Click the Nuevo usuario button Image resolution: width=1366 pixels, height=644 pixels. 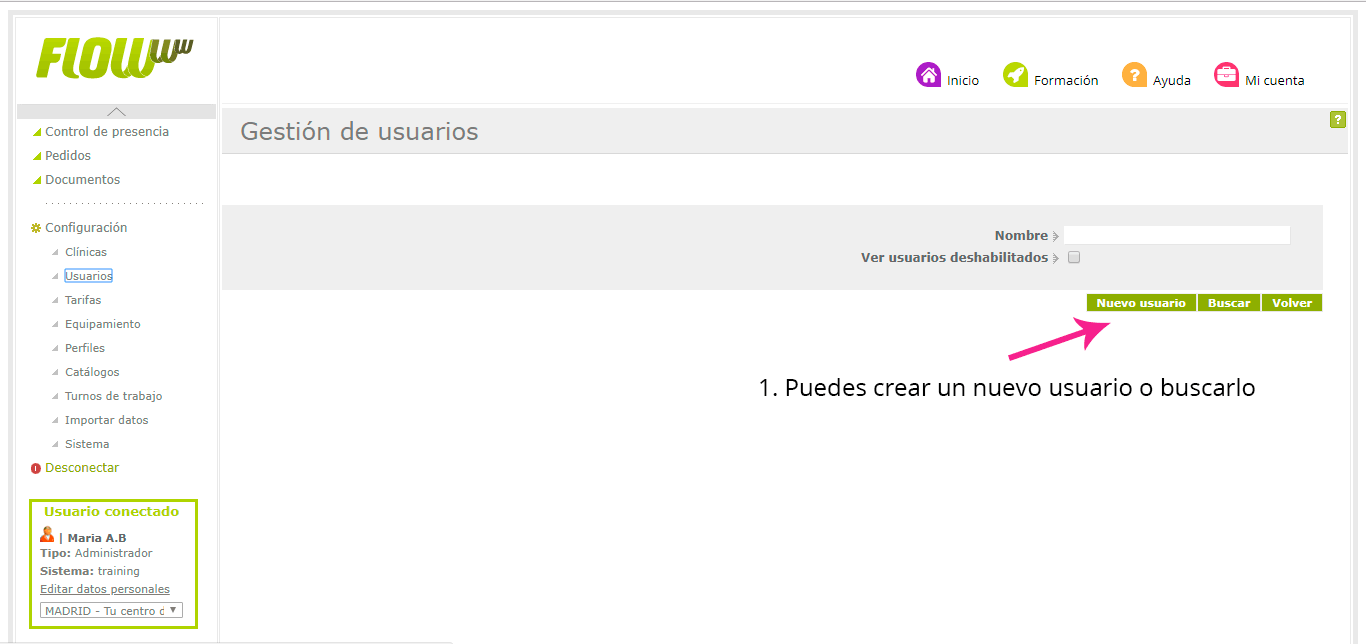point(1141,303)
